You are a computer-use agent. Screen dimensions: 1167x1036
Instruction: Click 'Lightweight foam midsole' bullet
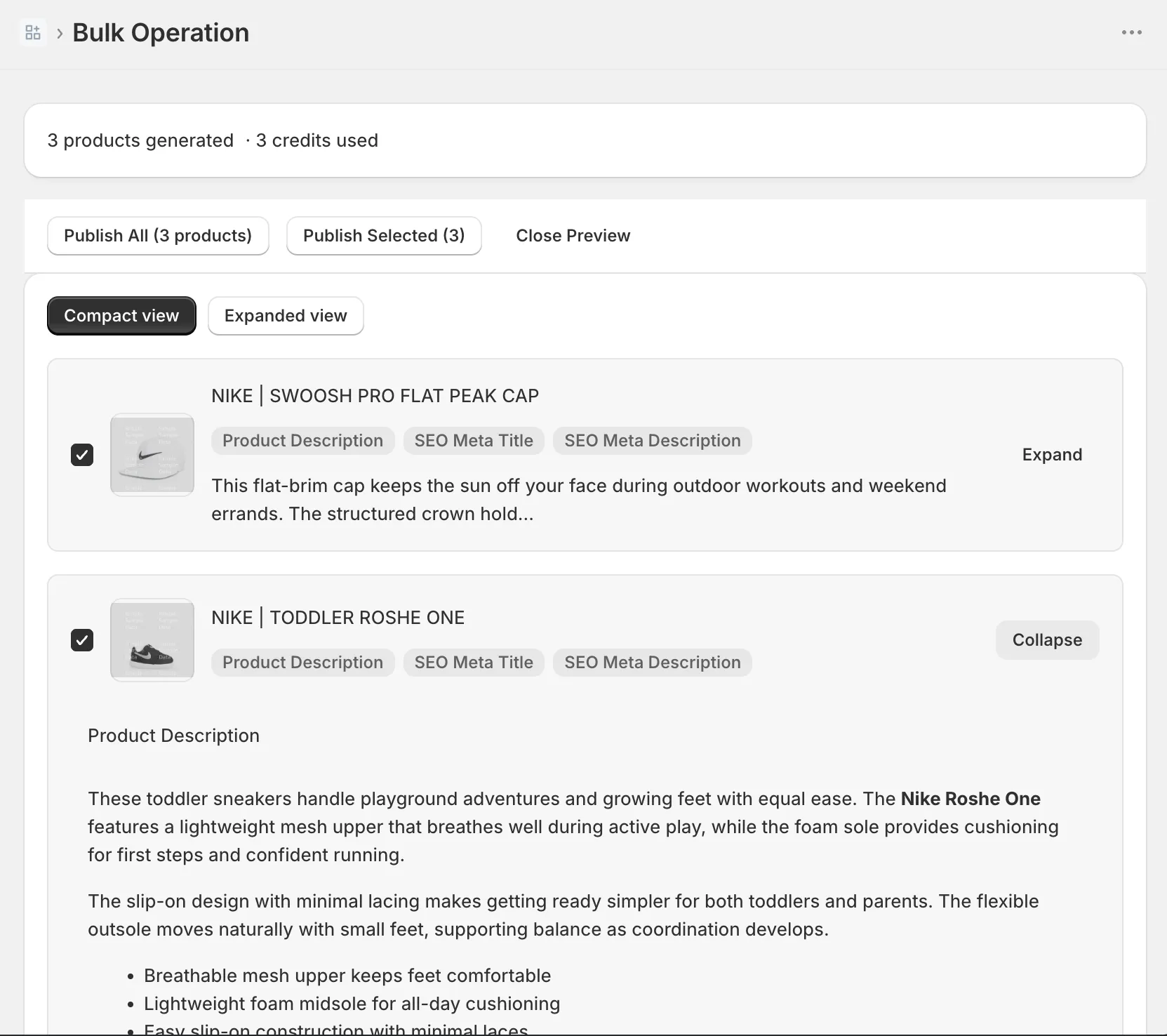click(x=352, y=1004)
